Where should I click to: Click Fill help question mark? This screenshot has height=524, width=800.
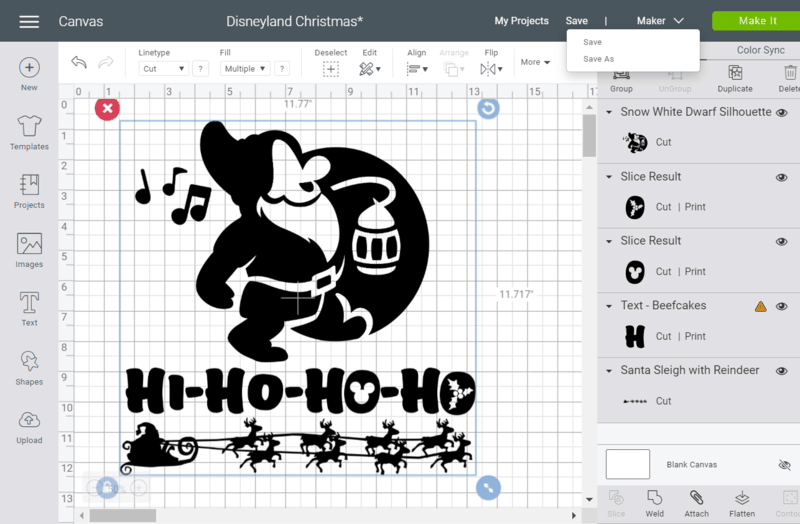(x=282, y=69)
